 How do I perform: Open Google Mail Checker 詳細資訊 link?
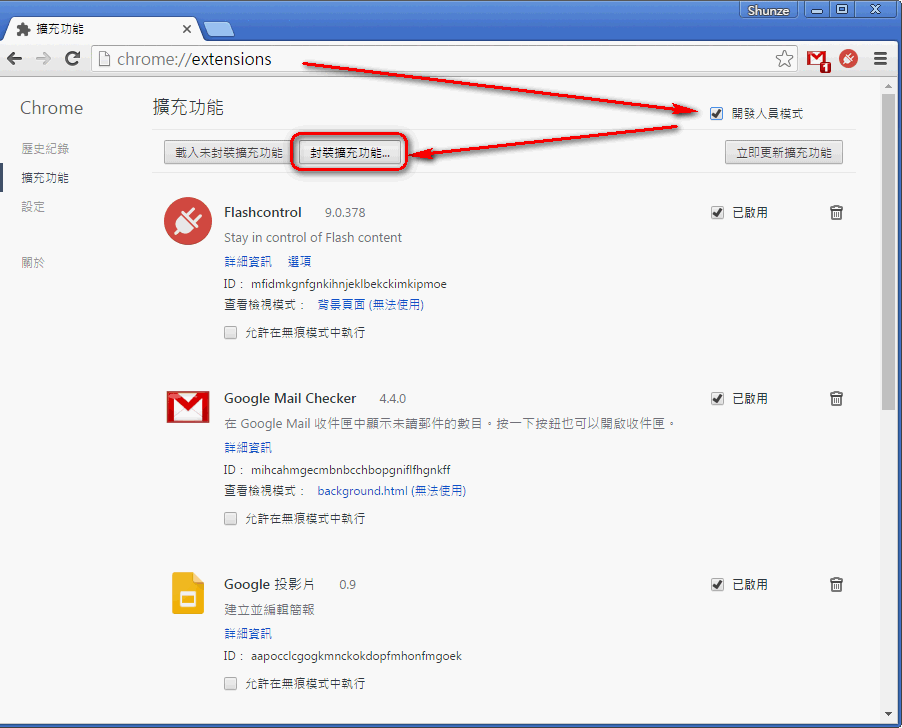click(x=248, y=447)
